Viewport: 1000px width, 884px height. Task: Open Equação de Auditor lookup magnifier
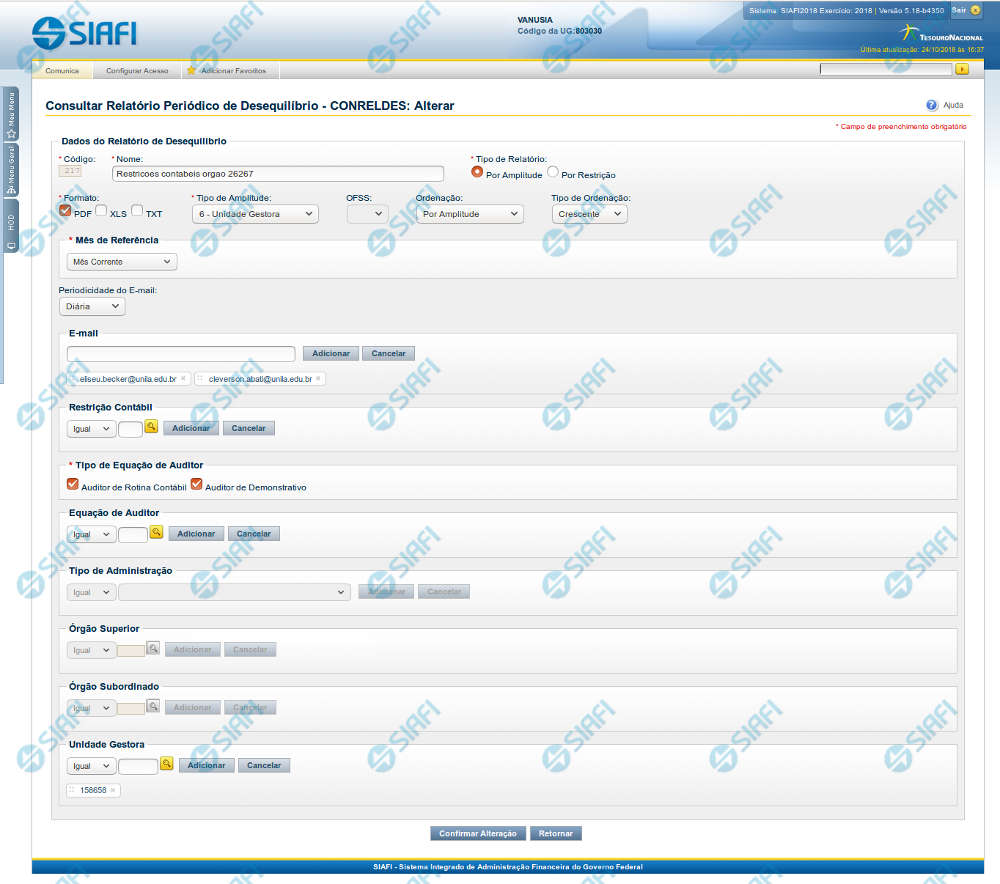[x=156, y=532]
